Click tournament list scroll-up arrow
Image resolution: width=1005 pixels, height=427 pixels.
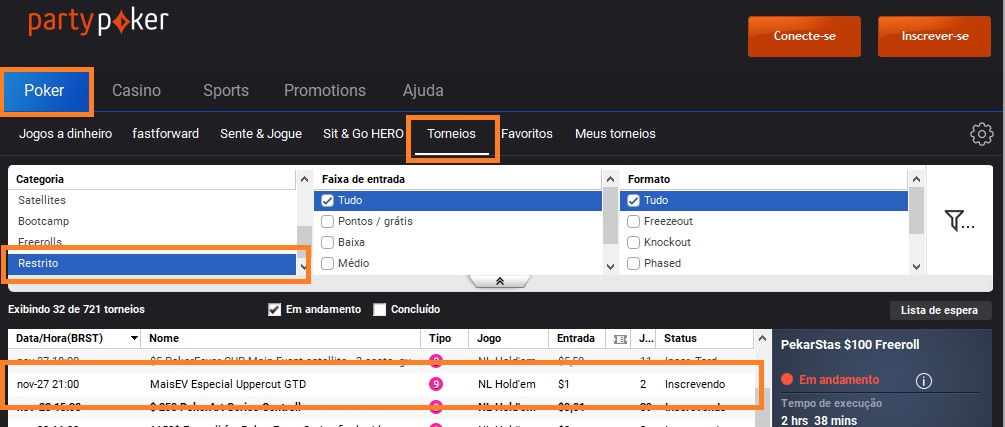point(761,339)
